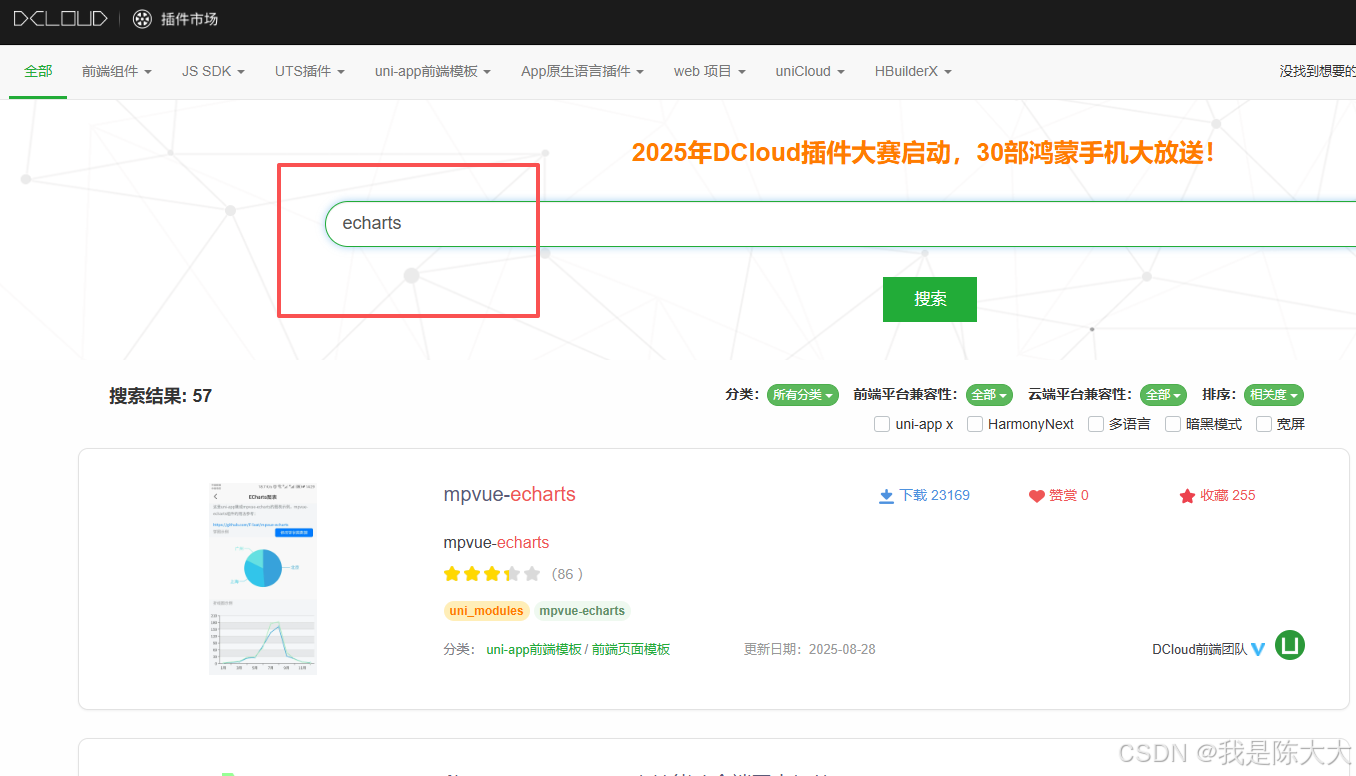Tick the 暗黑模式 checkbox

click(1173, 424)
